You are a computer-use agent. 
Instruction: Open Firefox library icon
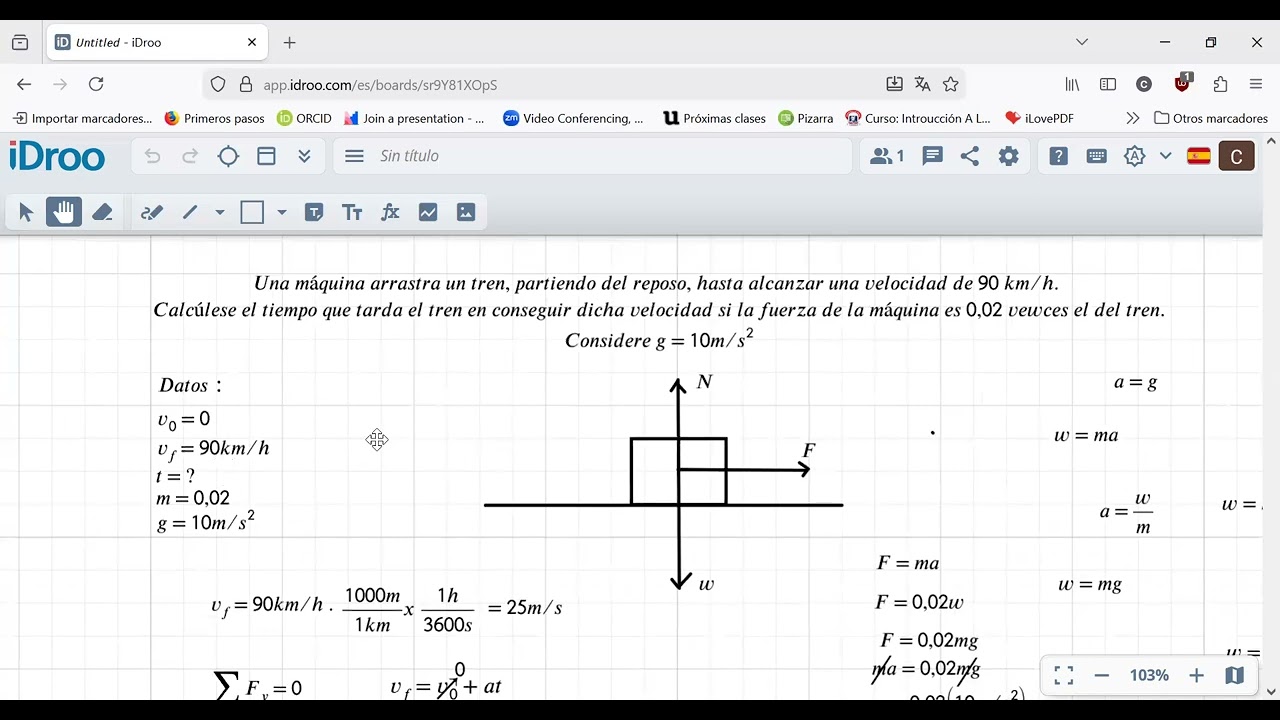point(1072,85)
